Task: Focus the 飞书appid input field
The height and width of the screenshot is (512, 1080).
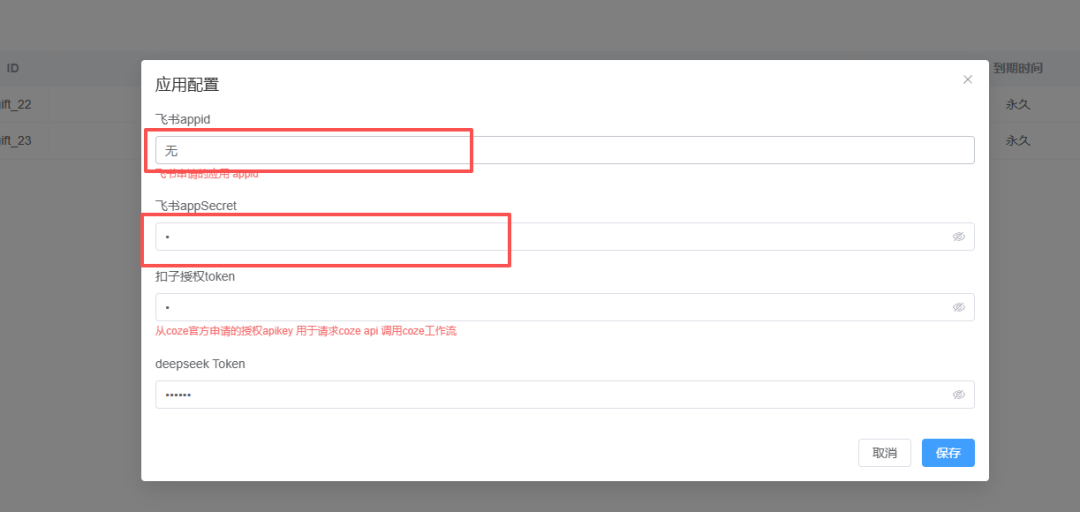Action: coord(565,150)
